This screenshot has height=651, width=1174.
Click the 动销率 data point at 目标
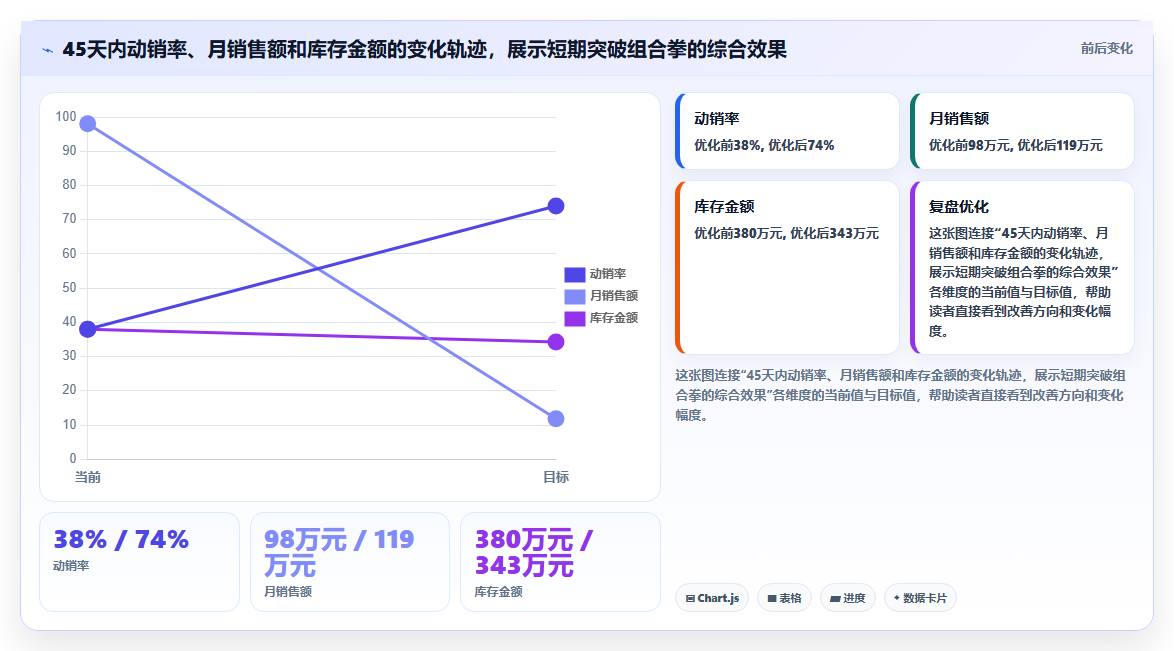556,206
